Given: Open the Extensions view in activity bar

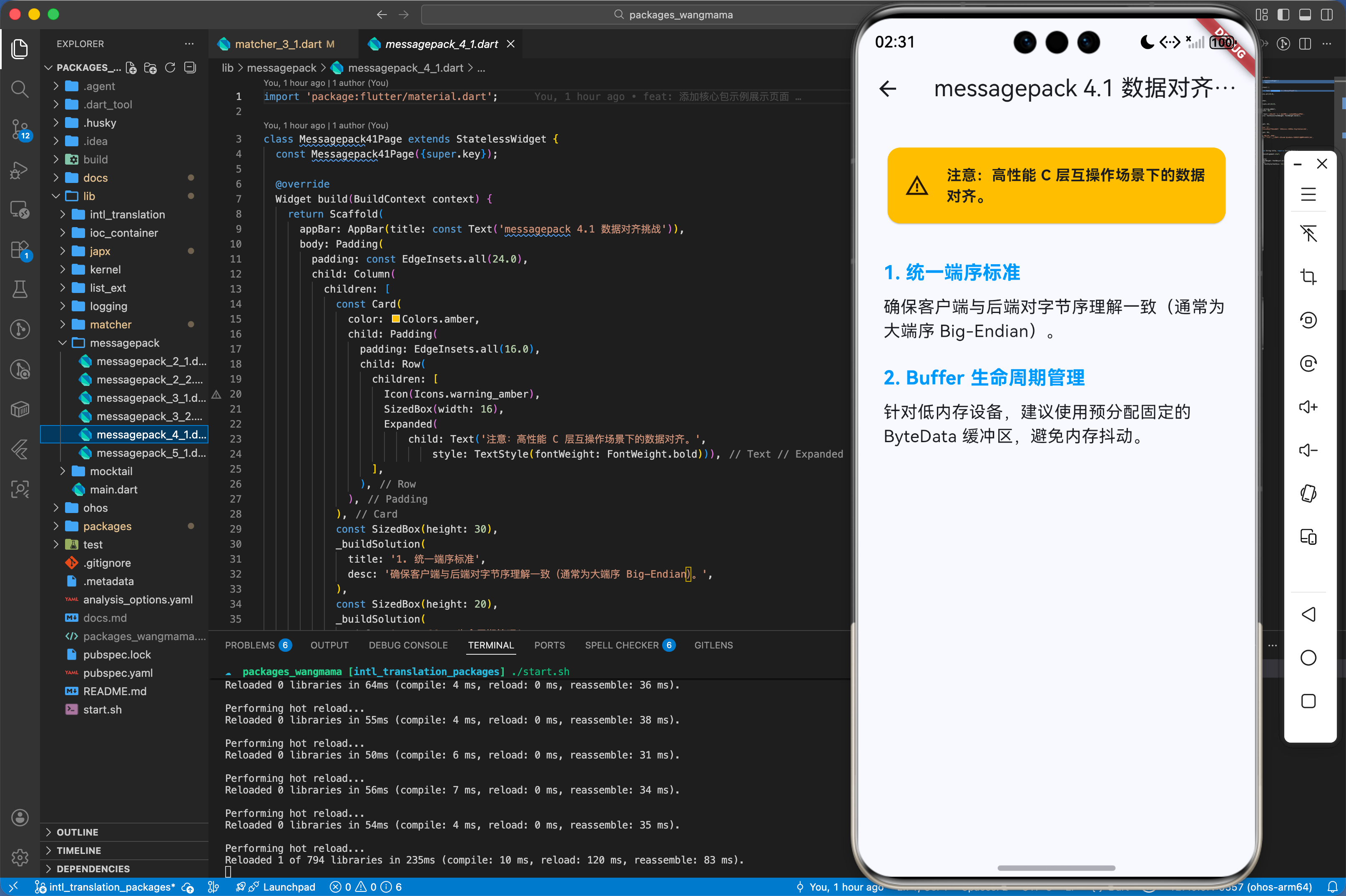Looking at the screenshot, I should [x=20, y=250].
